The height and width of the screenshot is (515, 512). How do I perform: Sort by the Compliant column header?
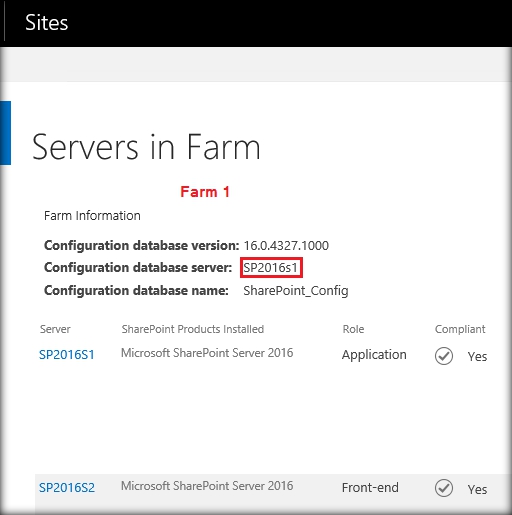pos(460,329)
